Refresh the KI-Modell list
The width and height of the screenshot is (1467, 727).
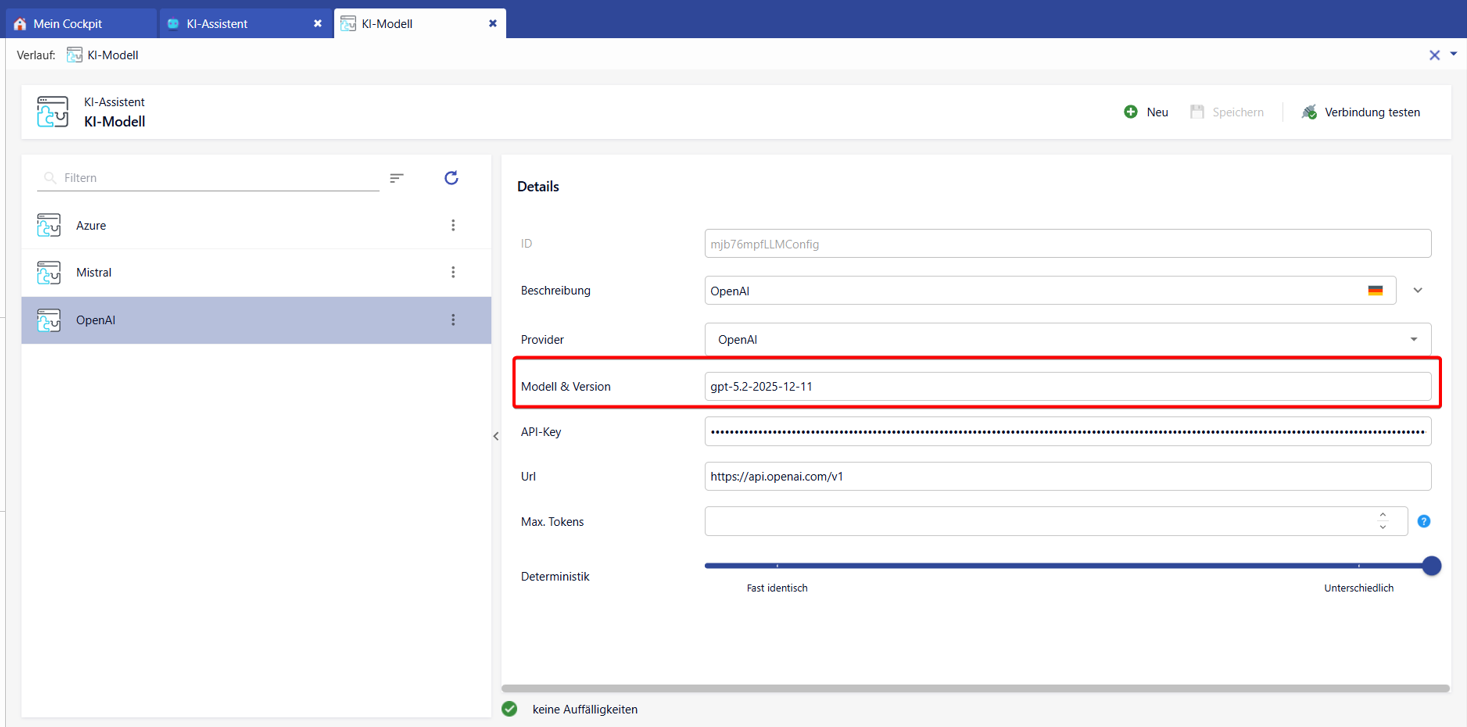tap(451, 178)
